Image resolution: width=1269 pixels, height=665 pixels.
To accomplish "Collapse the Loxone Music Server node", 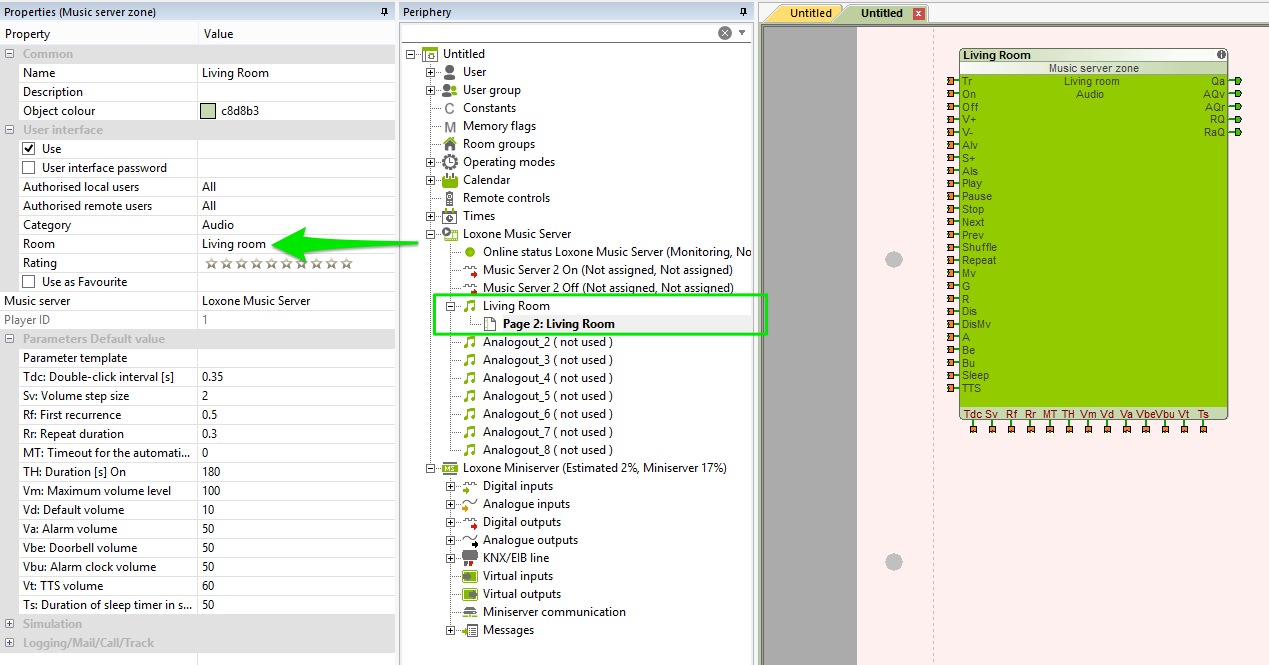I will [x=430, y=234].
